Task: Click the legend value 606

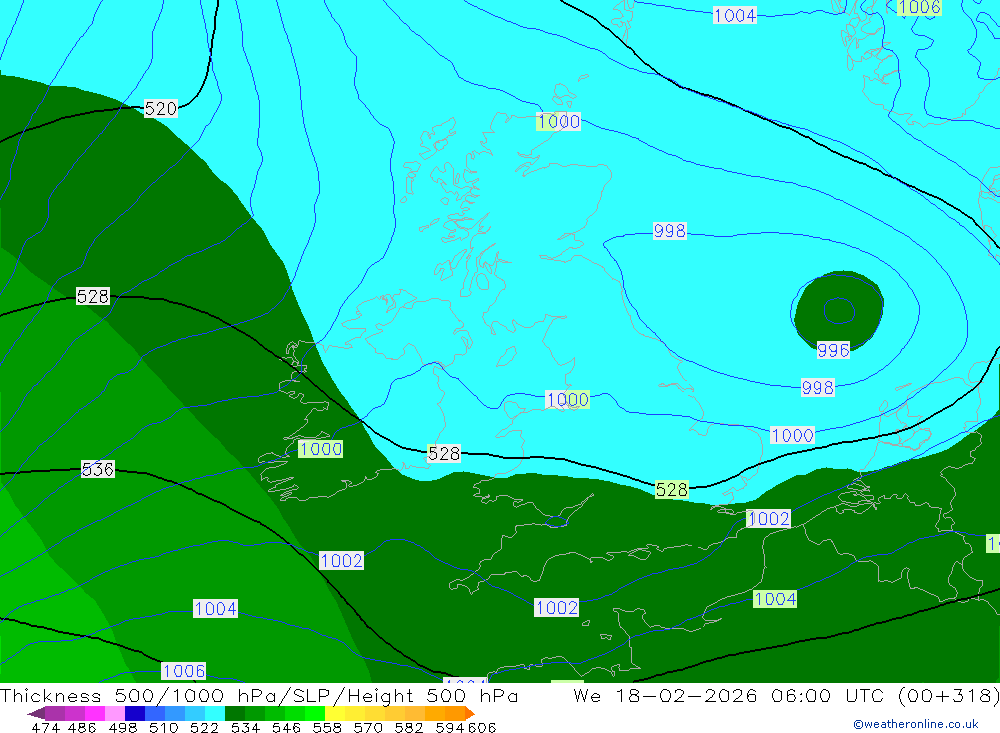Action: click(x=482, y=727)
